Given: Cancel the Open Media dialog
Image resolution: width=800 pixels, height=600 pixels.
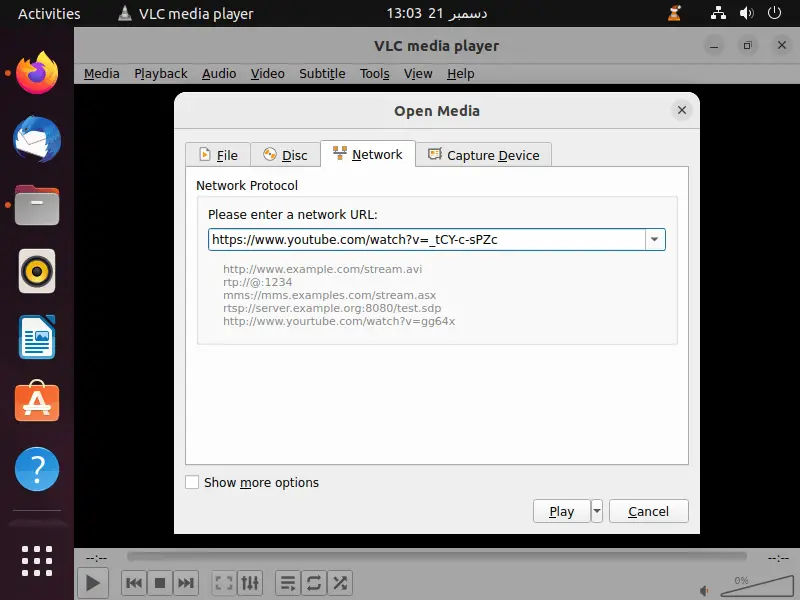Looking at the screenshot, I should click(648, 511).
